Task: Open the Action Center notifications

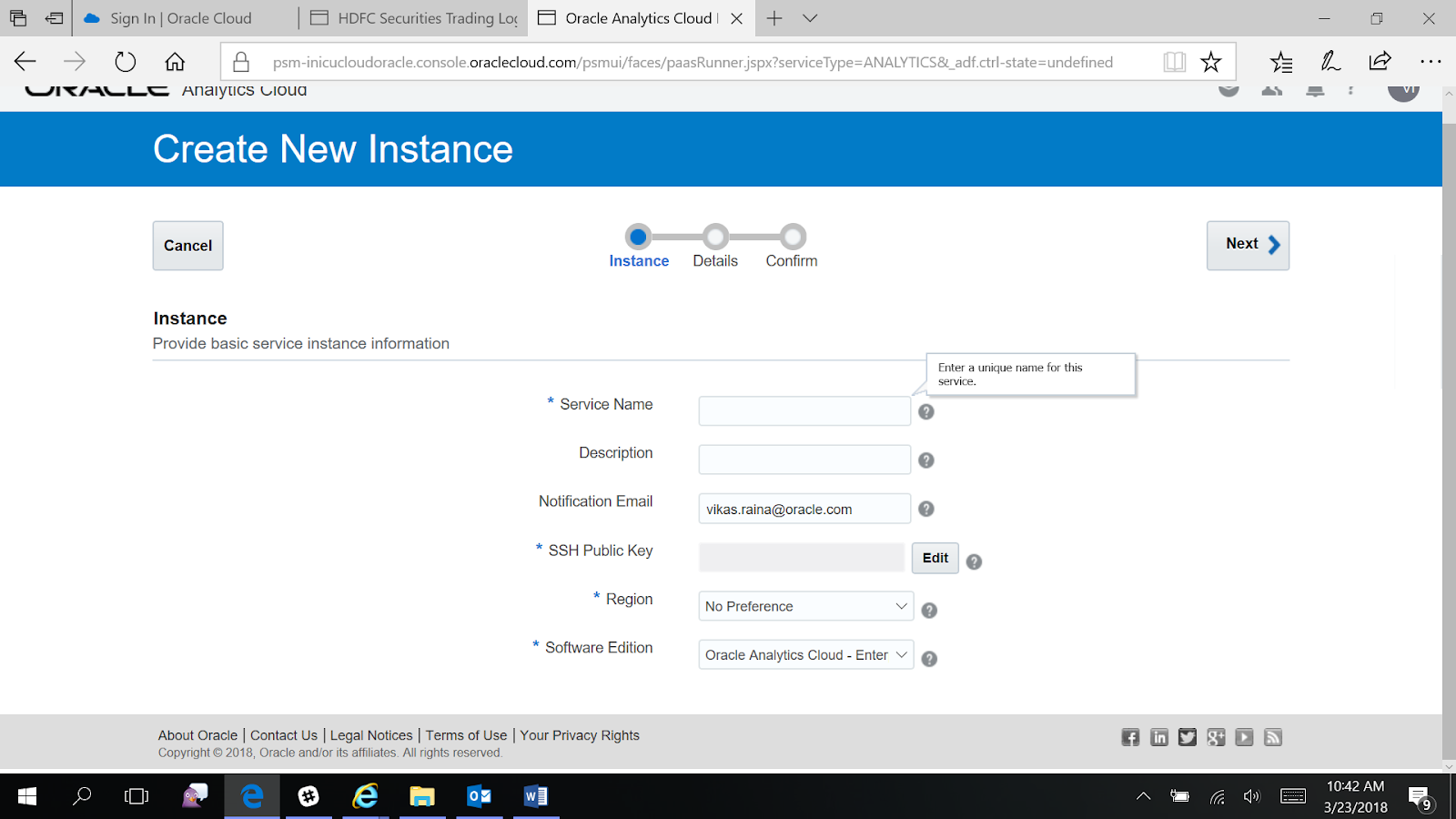Action: pyautogui.click(x=1421, y=798)
